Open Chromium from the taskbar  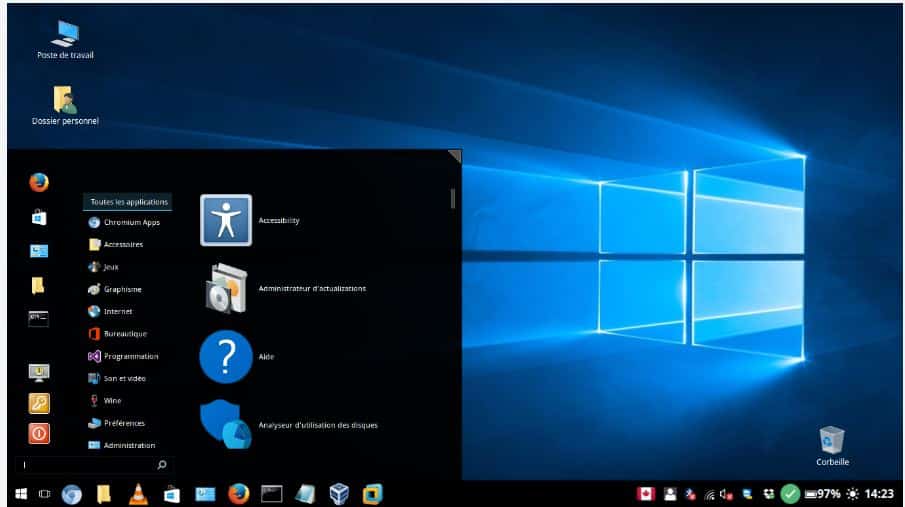[72, 494]
